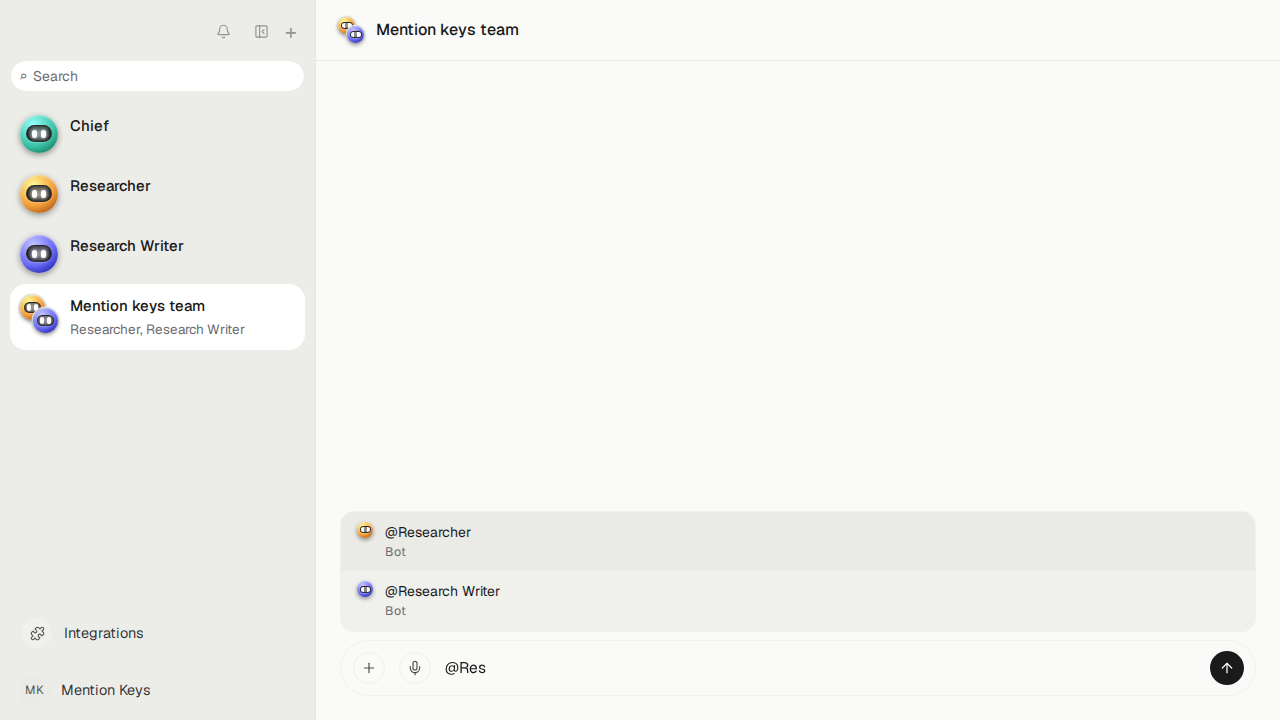The height and width of the screenshot is (720, 1280).
Task: Focus the Search field in sidebar
Action: 157,76
